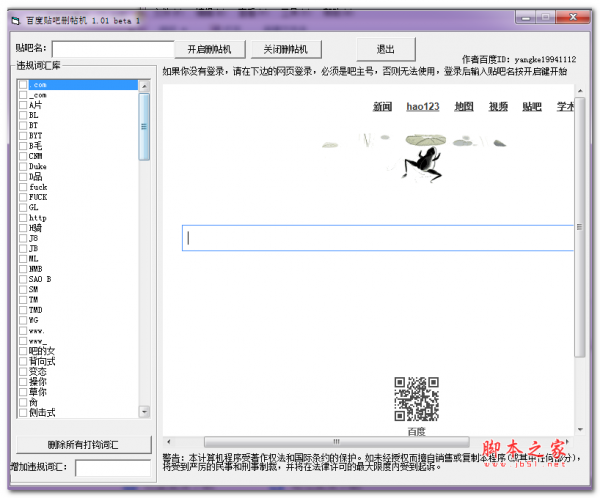
Task: Click the Baidu search box
Action: coord(378,238)
